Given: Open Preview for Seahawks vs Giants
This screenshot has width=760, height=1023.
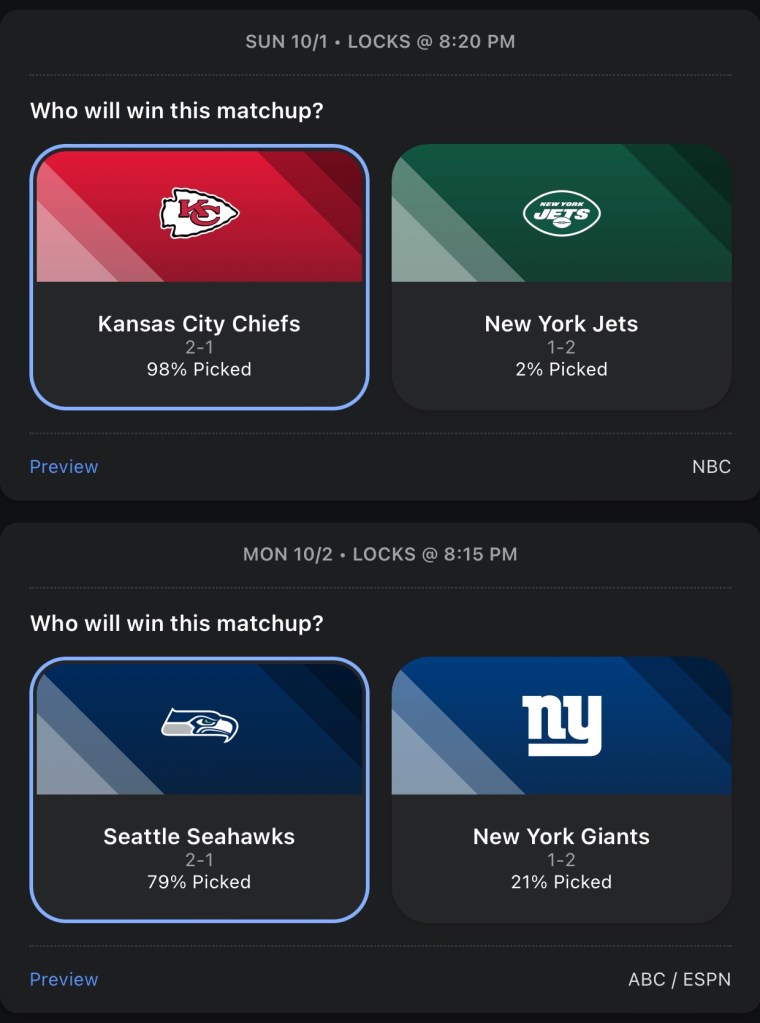Looking at the screenshot, I should click(64, 979).
